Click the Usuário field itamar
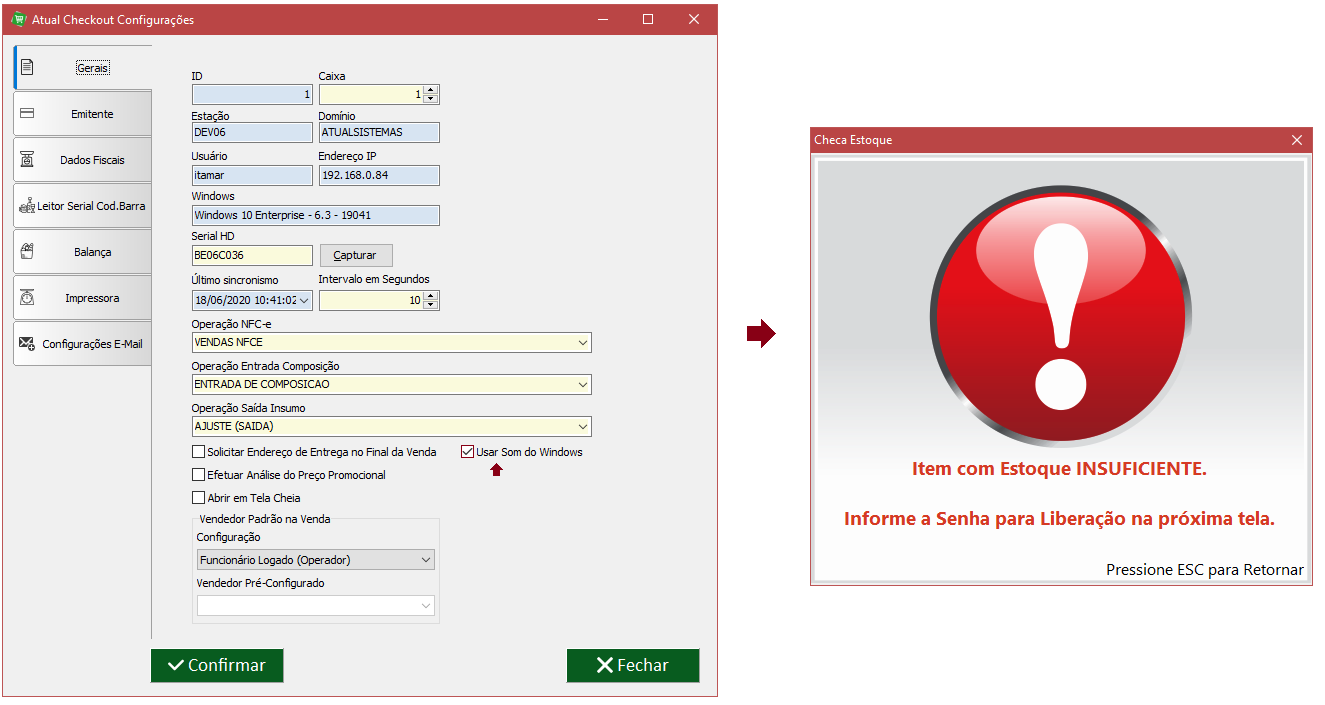Image resolution: width=1325 pixels, height=705 pixels. coord(252,175)
